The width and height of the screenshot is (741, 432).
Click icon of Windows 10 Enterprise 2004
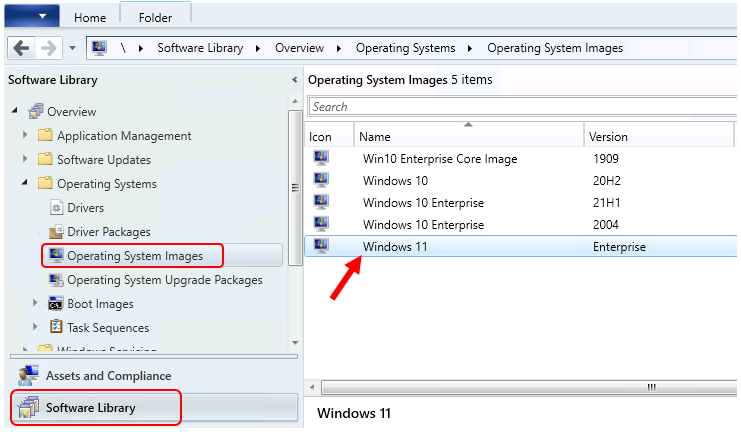click(x=321, y=224)
